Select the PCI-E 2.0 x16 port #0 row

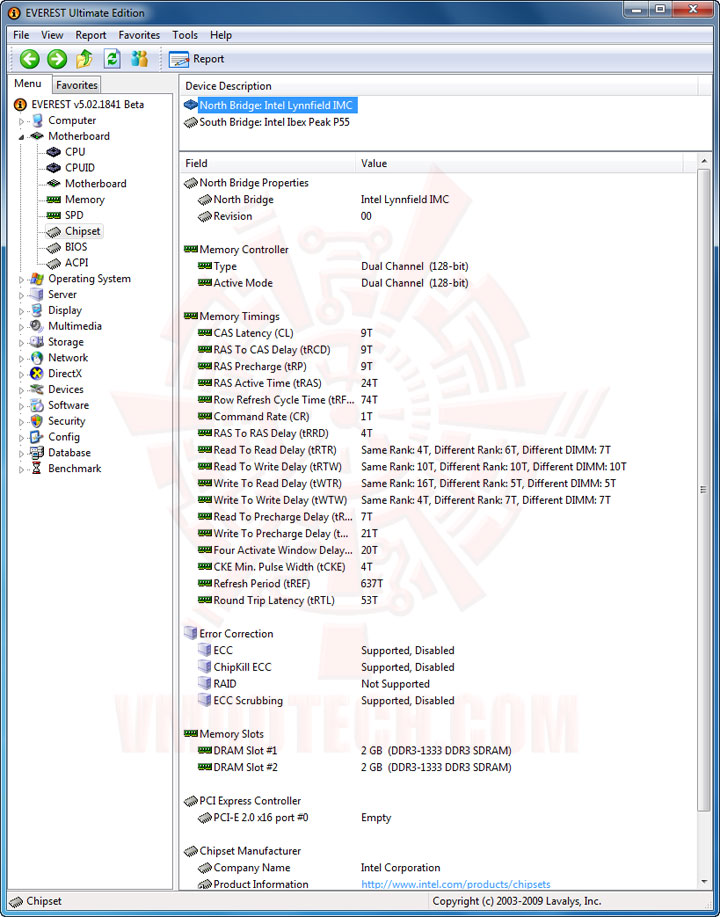point(439,818)
